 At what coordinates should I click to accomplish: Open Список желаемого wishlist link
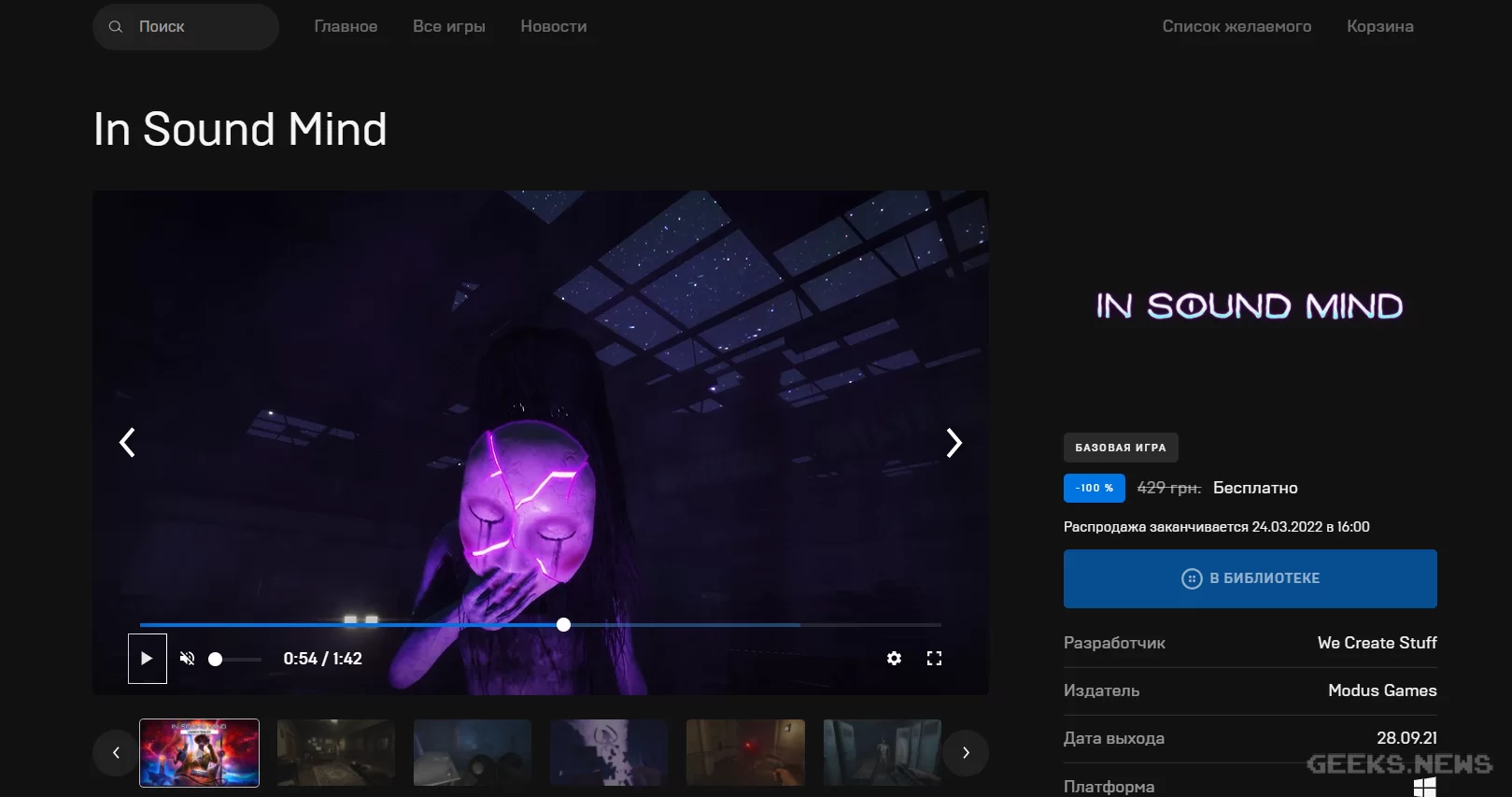pos(1236,27)
